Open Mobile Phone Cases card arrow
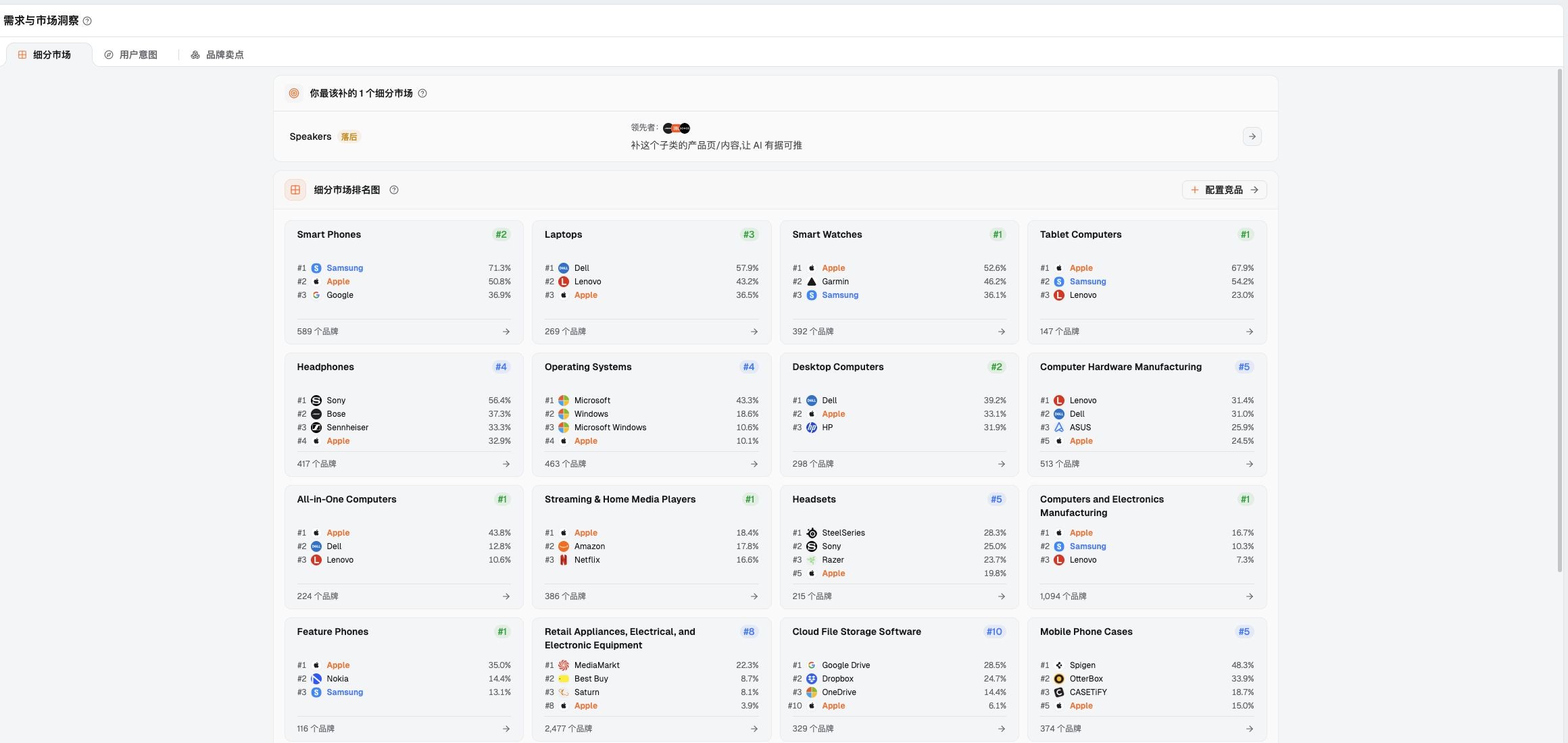 tap(1250, 729)
